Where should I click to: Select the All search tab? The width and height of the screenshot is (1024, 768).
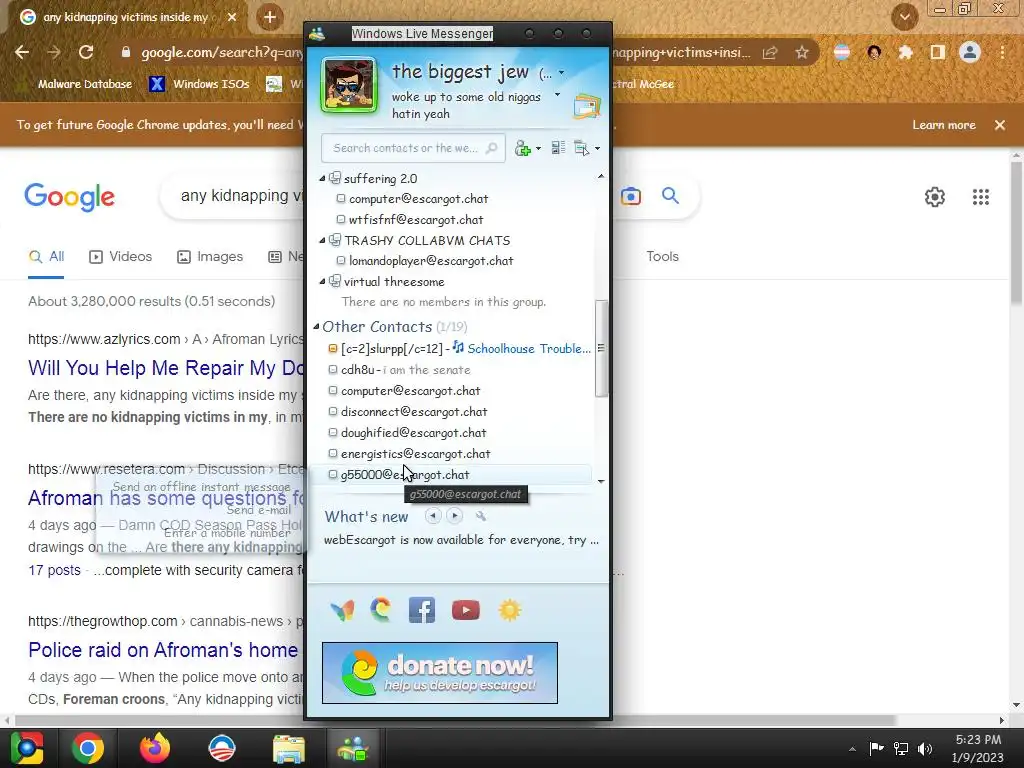[x=46, y=257]
